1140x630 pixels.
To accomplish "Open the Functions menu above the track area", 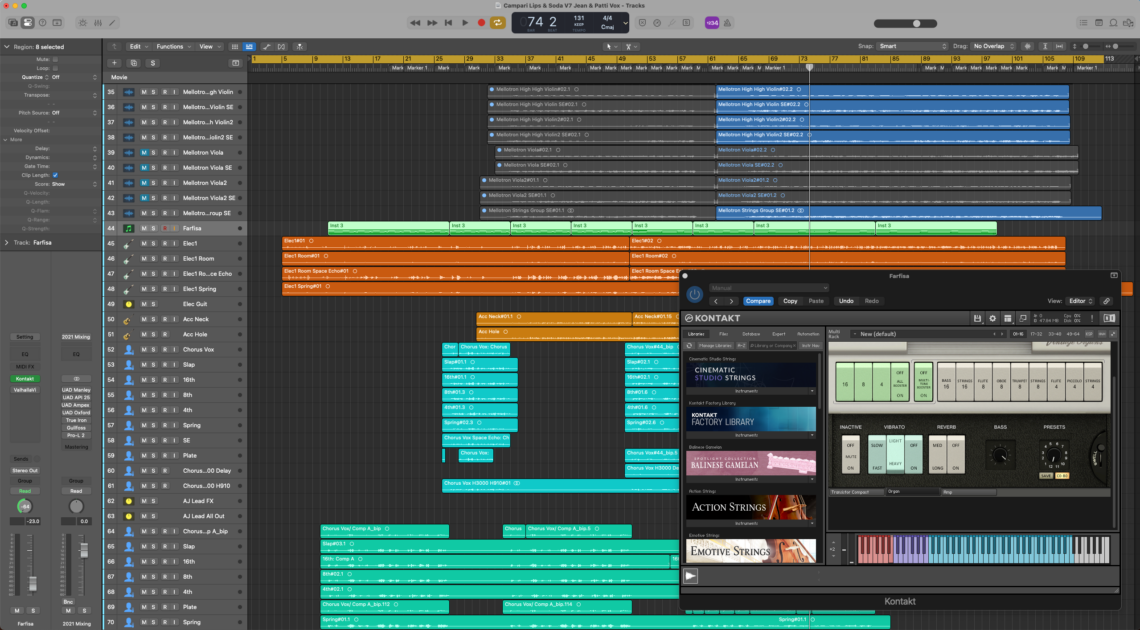I will point(169,47).
